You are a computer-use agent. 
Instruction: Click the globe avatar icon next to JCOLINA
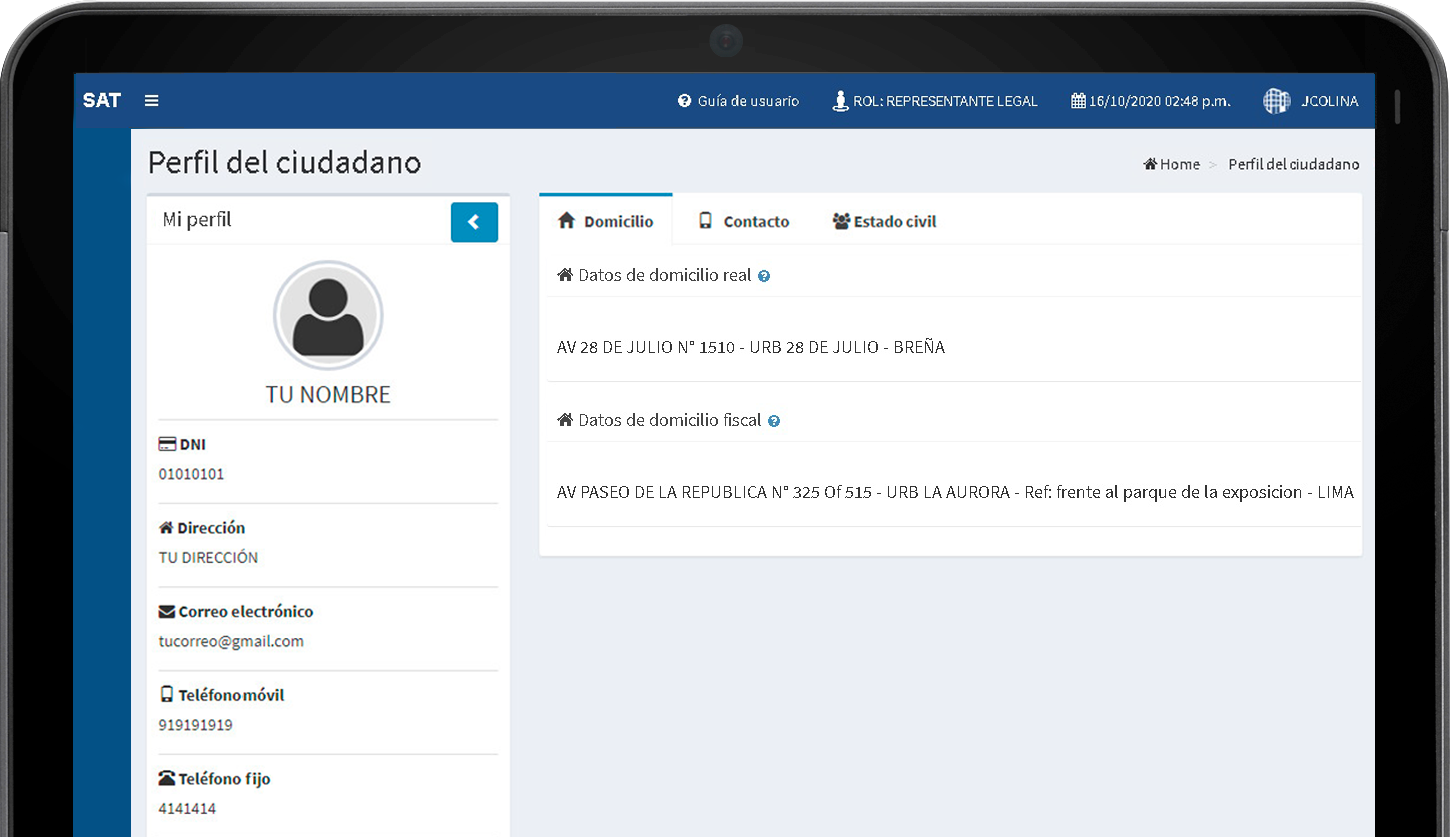(1277, 101)
